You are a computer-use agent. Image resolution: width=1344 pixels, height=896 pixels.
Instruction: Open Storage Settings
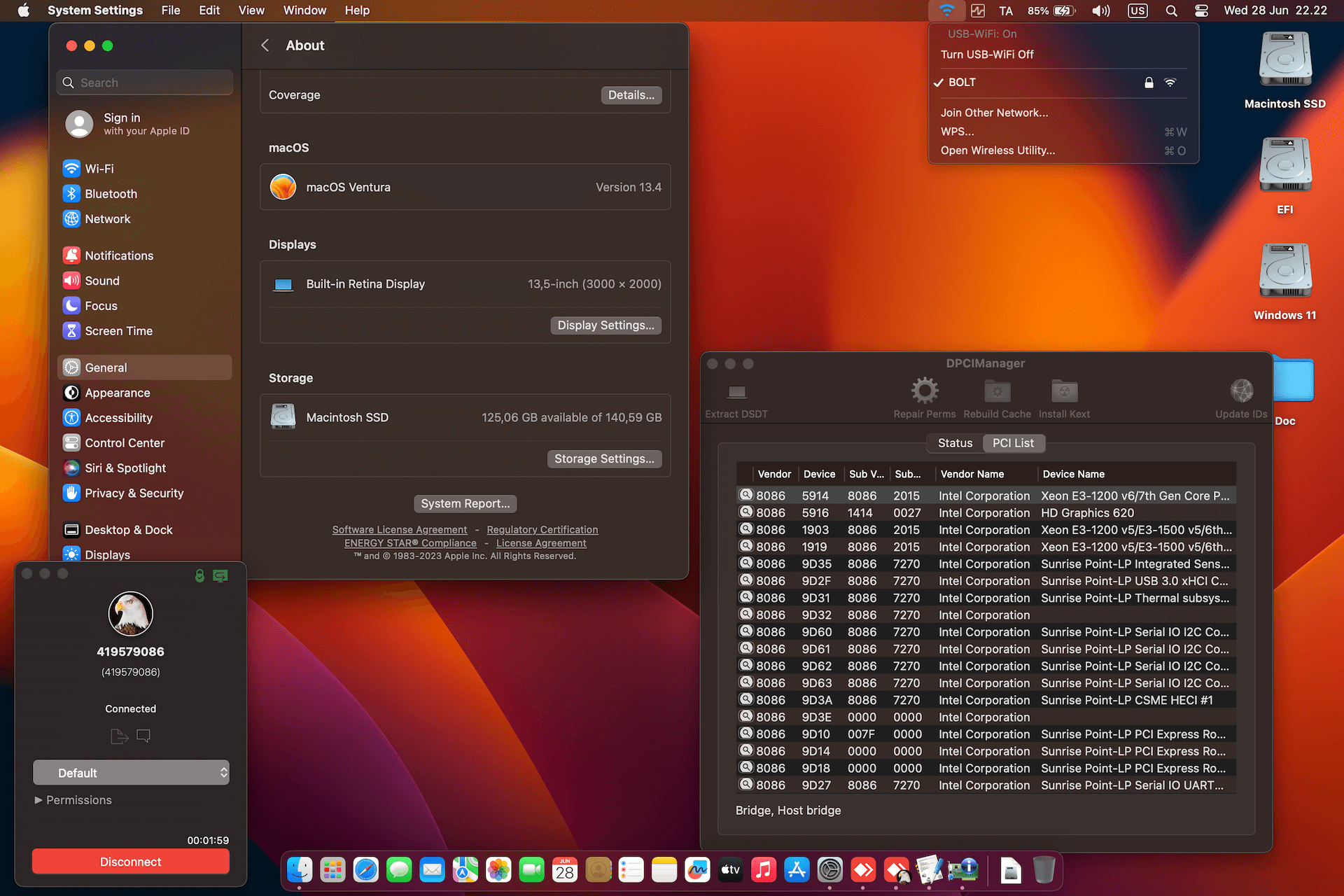pyautogui.click(x=604, y=459)
